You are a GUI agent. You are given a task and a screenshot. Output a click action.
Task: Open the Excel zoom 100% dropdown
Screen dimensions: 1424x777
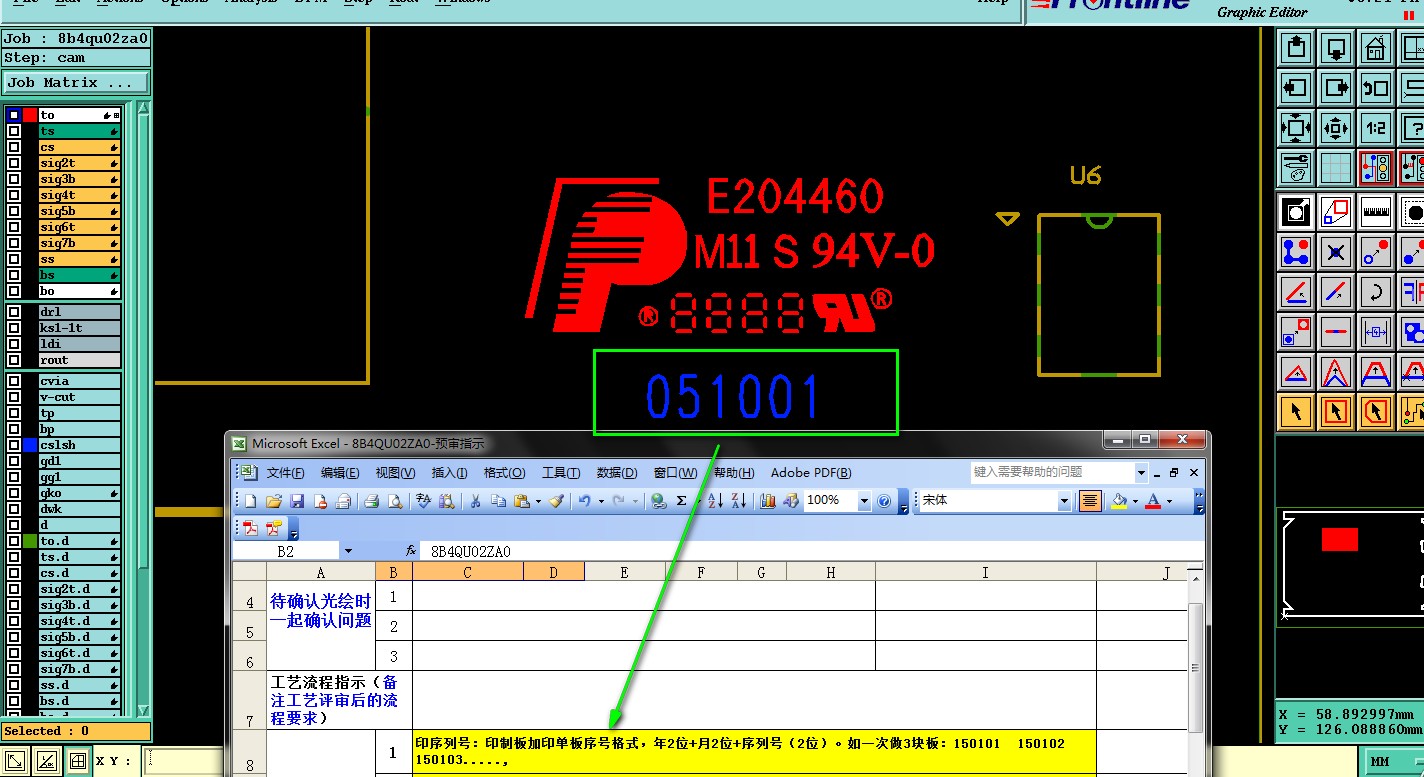pos(864,501)
